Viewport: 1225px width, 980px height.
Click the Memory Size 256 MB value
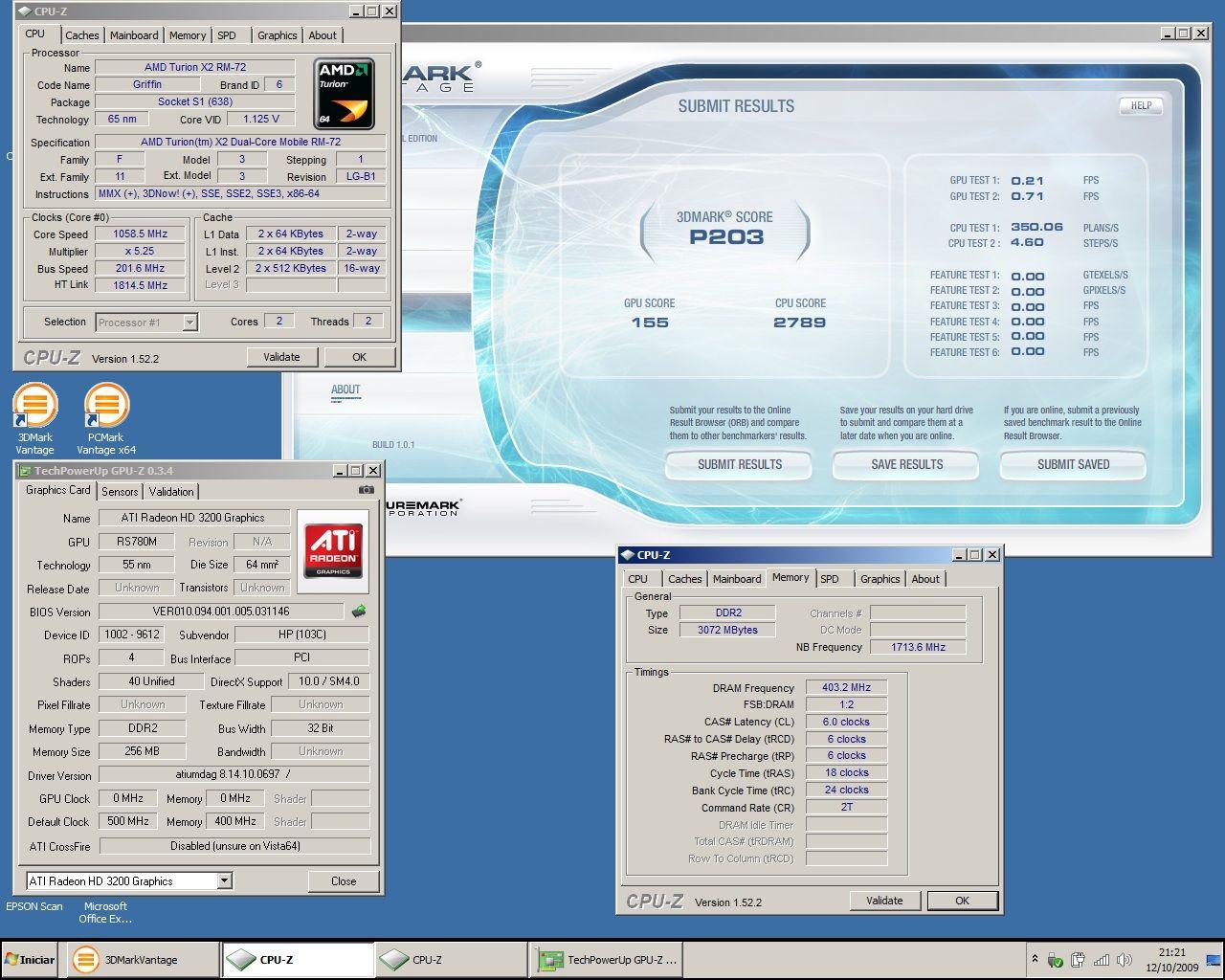142,751
